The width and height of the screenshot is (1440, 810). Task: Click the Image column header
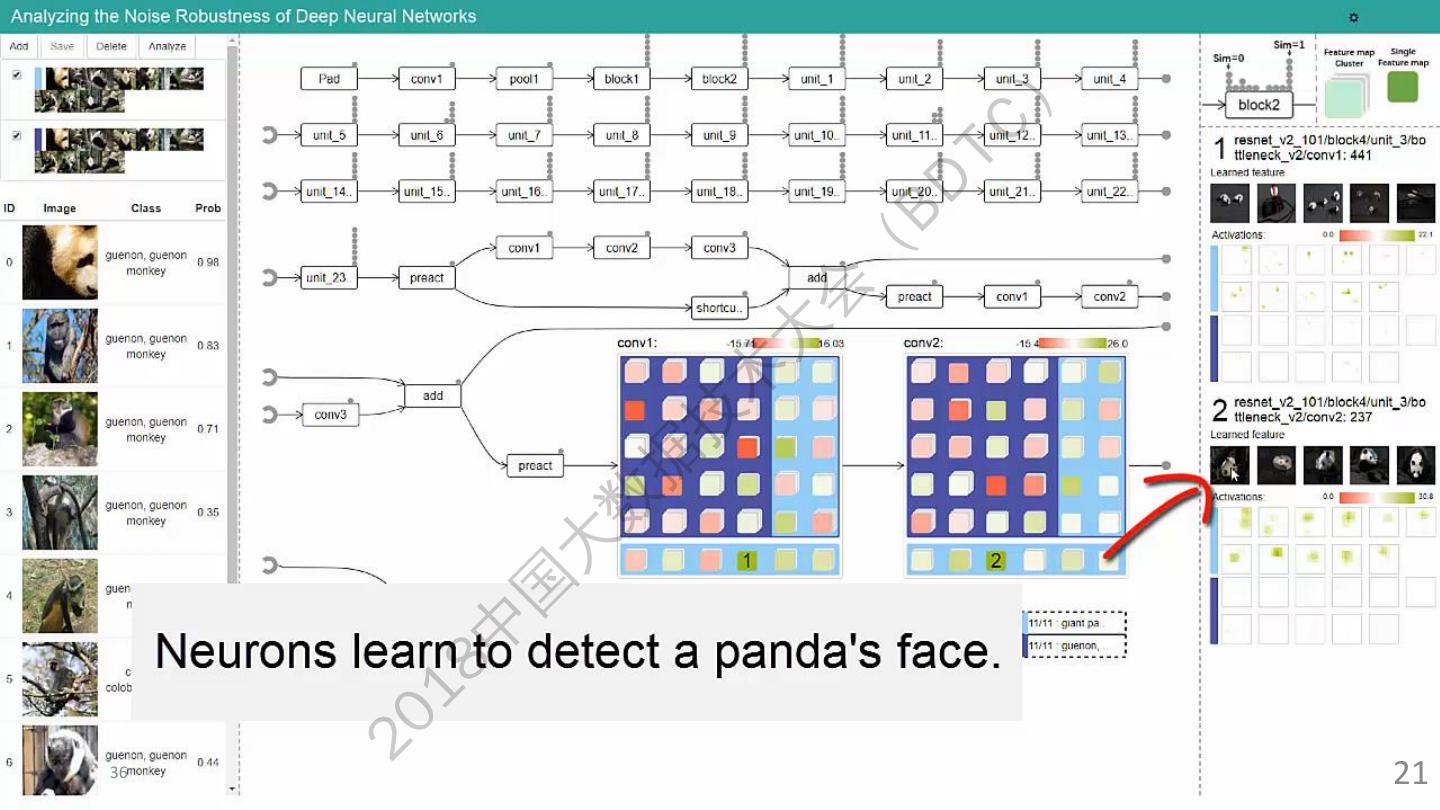60,208
